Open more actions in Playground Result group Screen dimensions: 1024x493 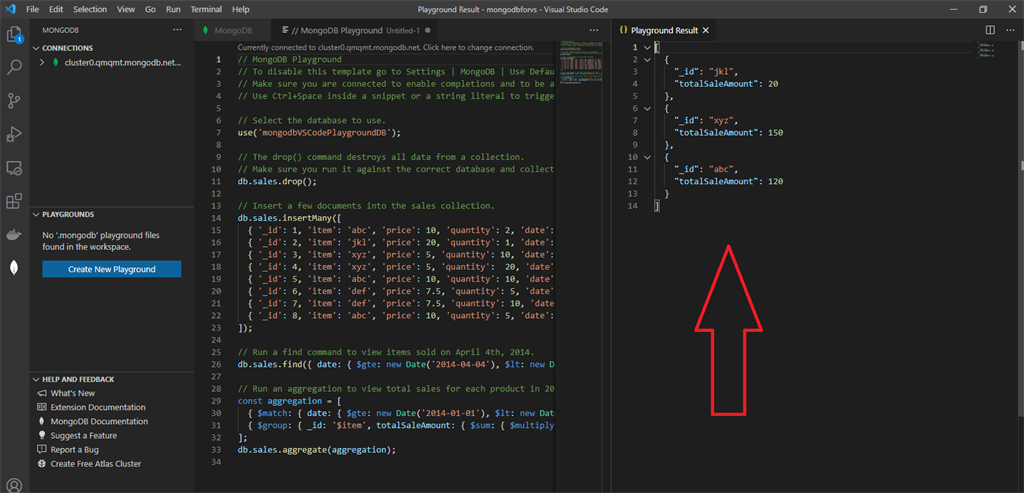[x=1009, y=30]
